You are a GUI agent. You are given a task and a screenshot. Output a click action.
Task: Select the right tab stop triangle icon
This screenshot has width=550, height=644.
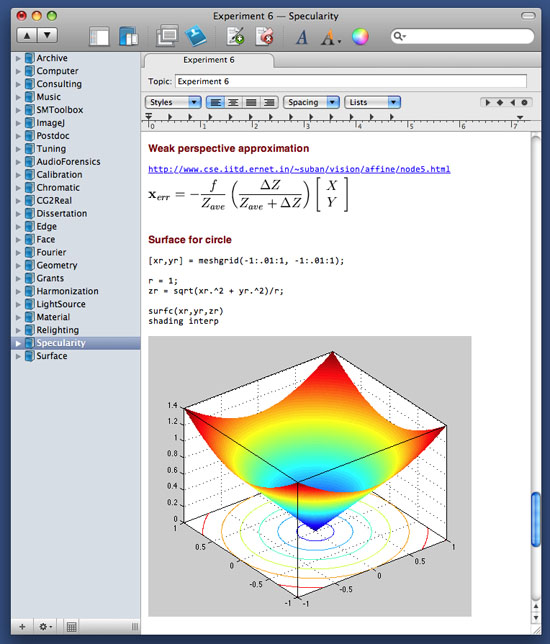click(x=512, y=102)
